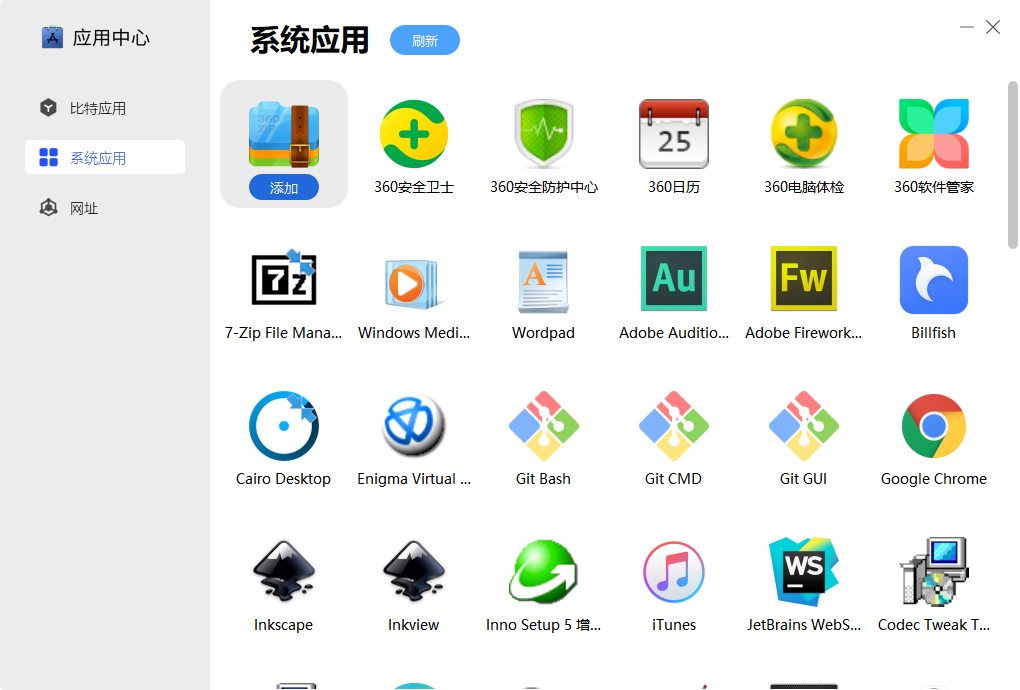The width and height of the screenshot is (1020, 690).
Task: Launch iTunes
Action: point(673,571)
